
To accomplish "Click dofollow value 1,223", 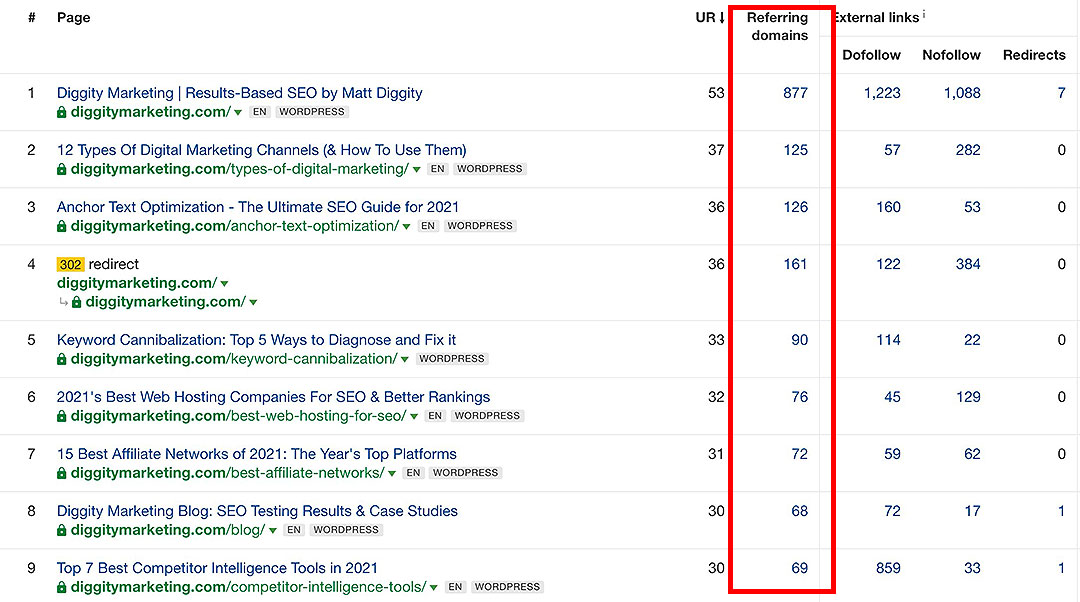I will (x=882, y=93).
